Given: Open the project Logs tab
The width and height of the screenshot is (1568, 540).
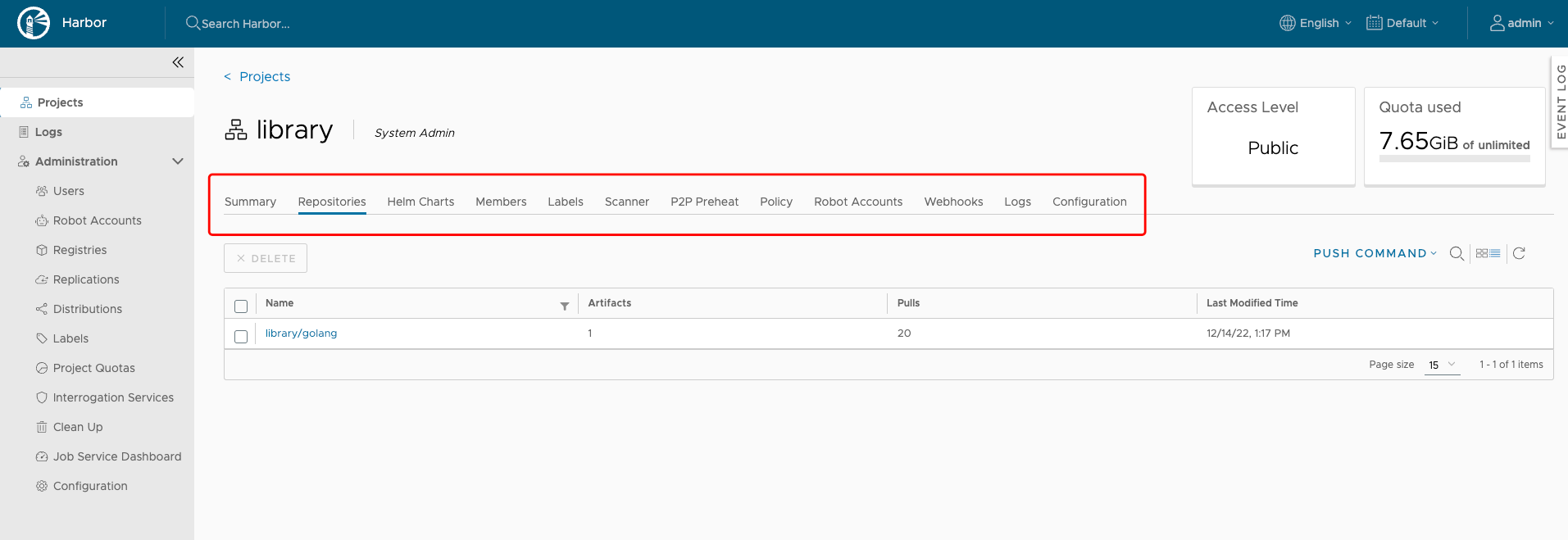Looking at the screenshot, I should coord(1018,202).
